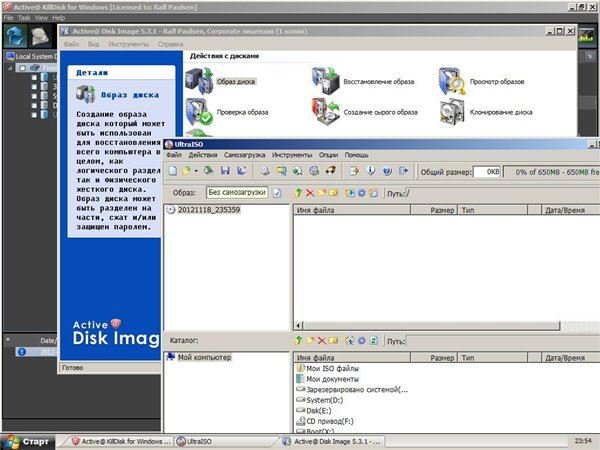Click the blue refresh icon in KillDisk toolbar
600x450 pixels.
point(15,36)
